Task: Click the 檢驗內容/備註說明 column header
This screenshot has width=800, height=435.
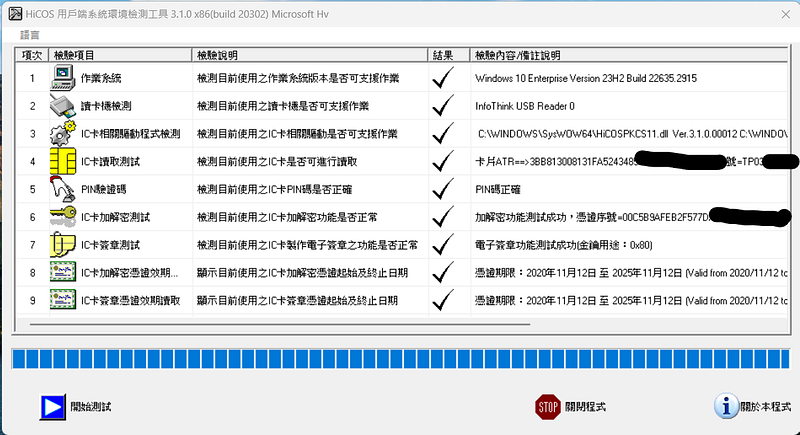Action: point(629,55)
